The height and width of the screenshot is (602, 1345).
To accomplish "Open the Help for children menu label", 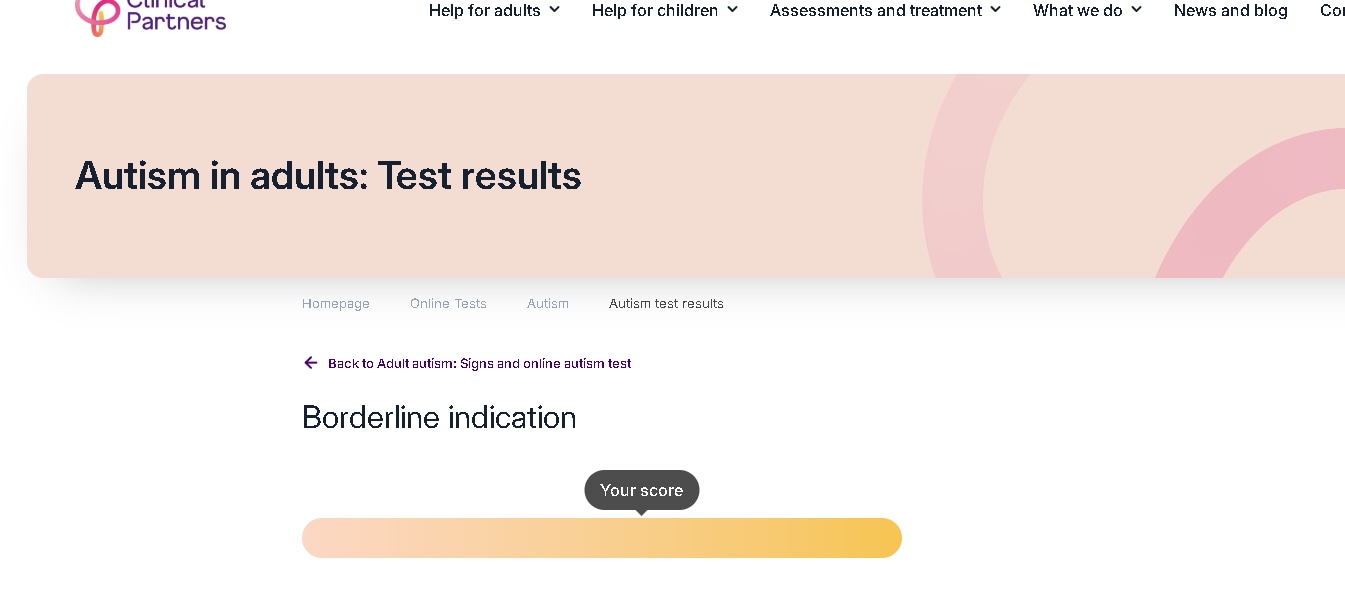I will point(655,11).
